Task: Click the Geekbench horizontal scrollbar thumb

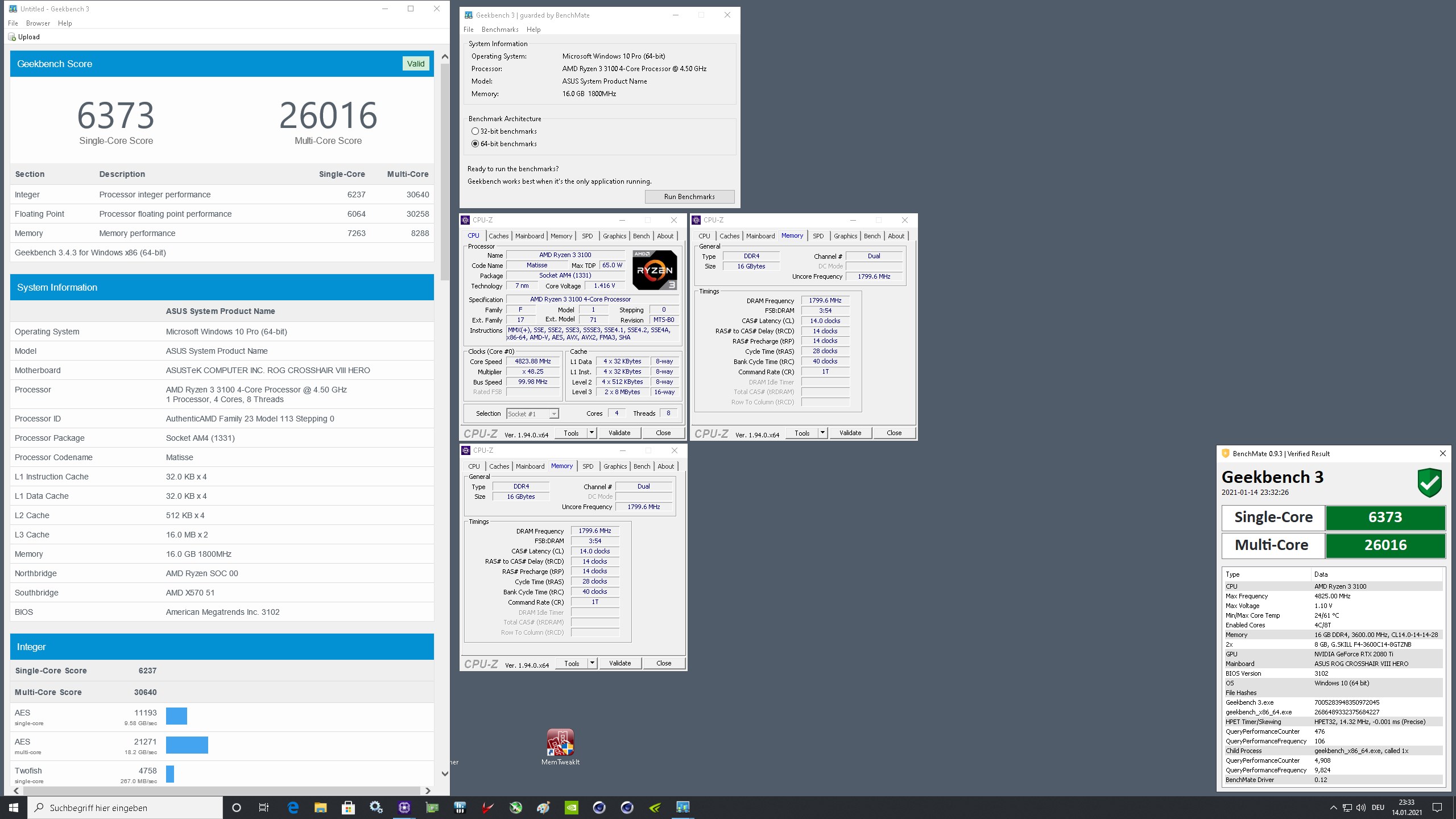Action: 221,791
